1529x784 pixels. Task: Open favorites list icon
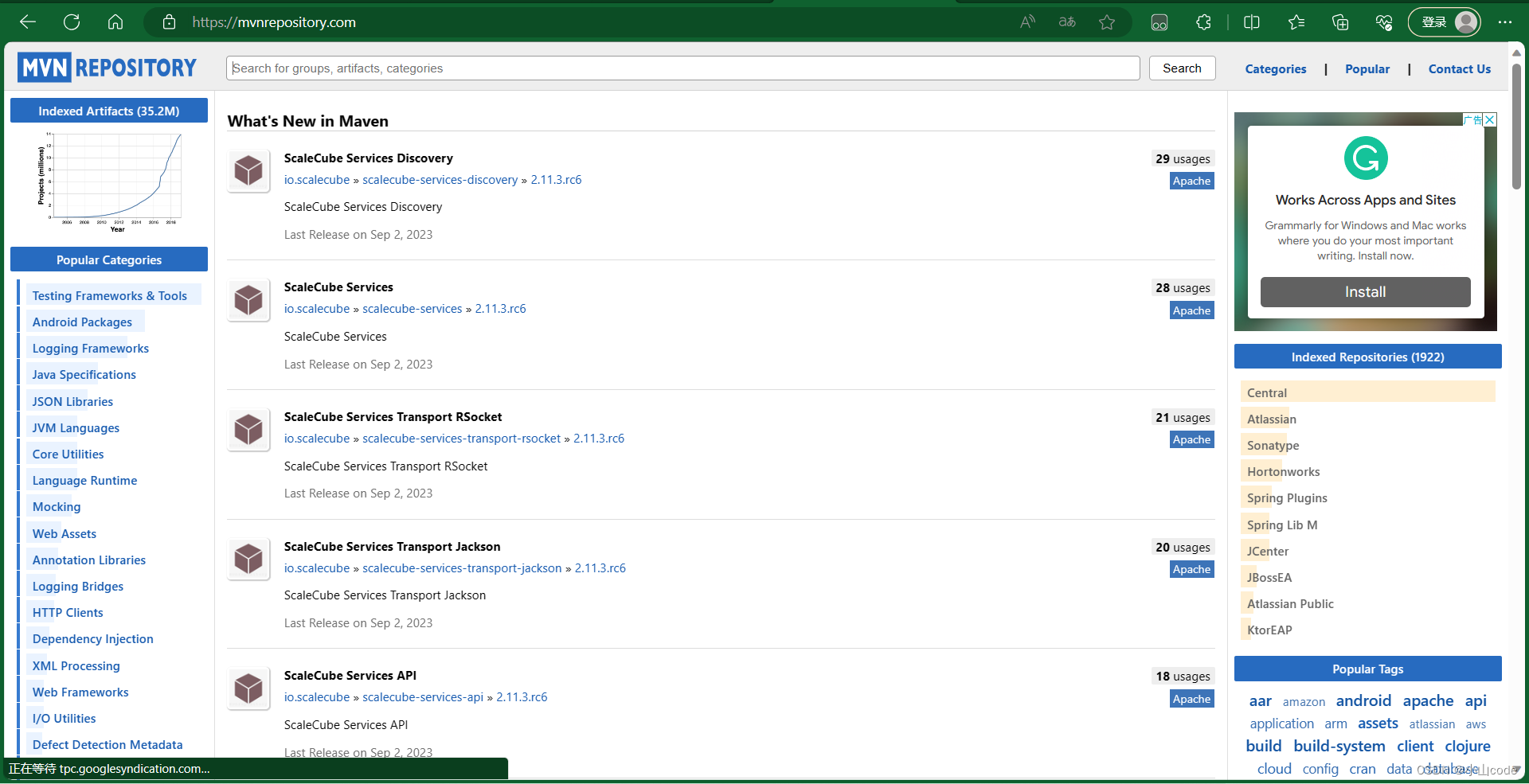click(1296, 22)
